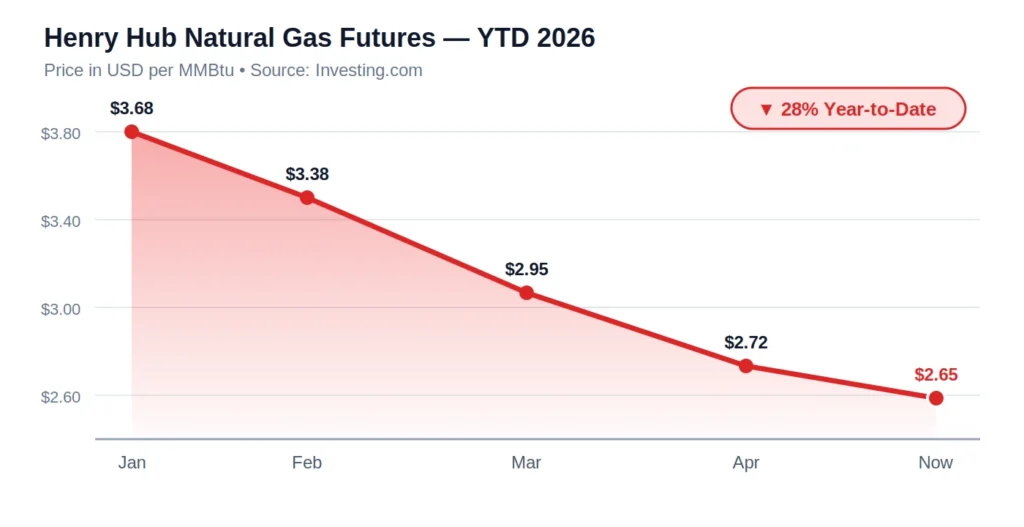Click the Mar x-axis label
This screenshot has height=527, width=1024.
(527, 462)
